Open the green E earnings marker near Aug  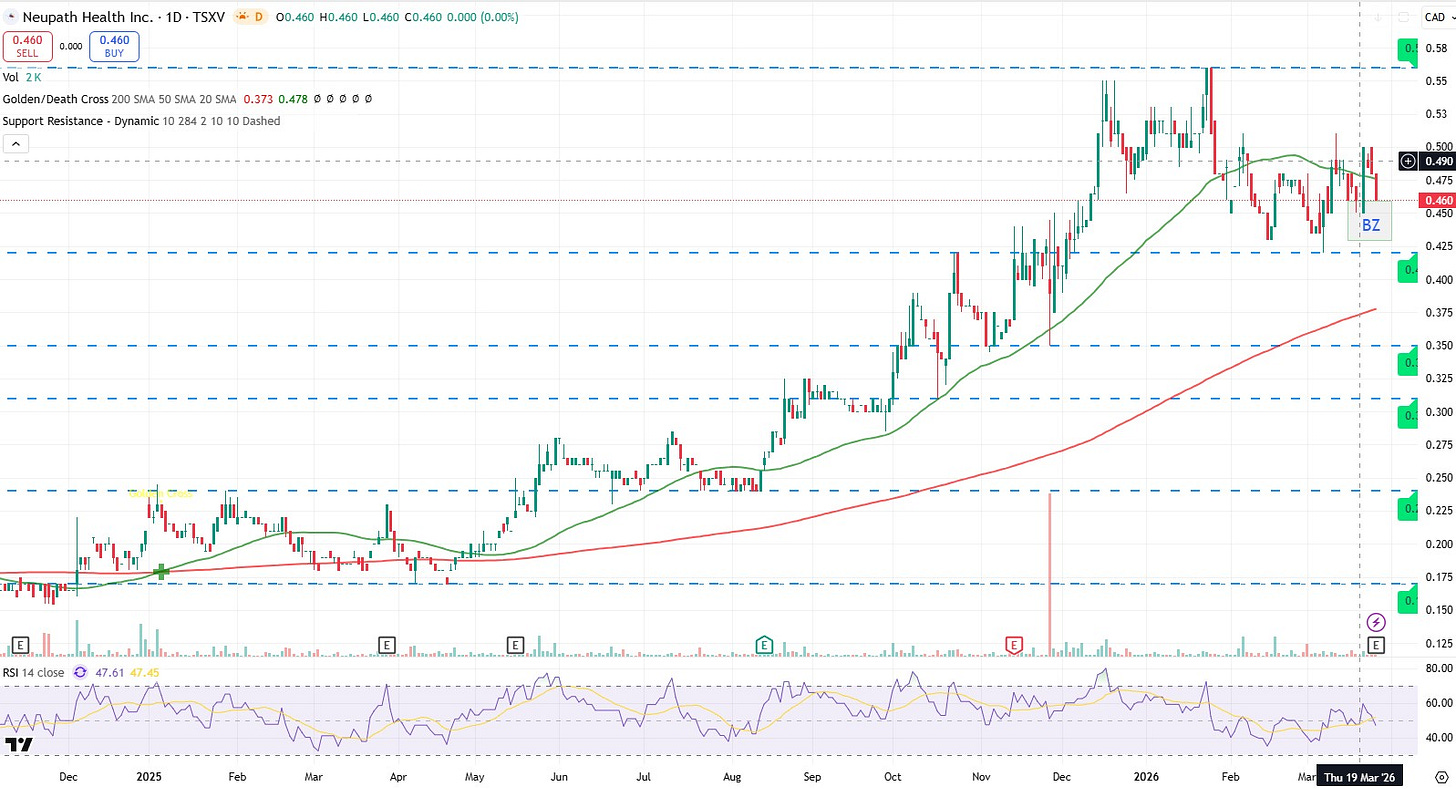pyautogui.click(x=765, y=644)
